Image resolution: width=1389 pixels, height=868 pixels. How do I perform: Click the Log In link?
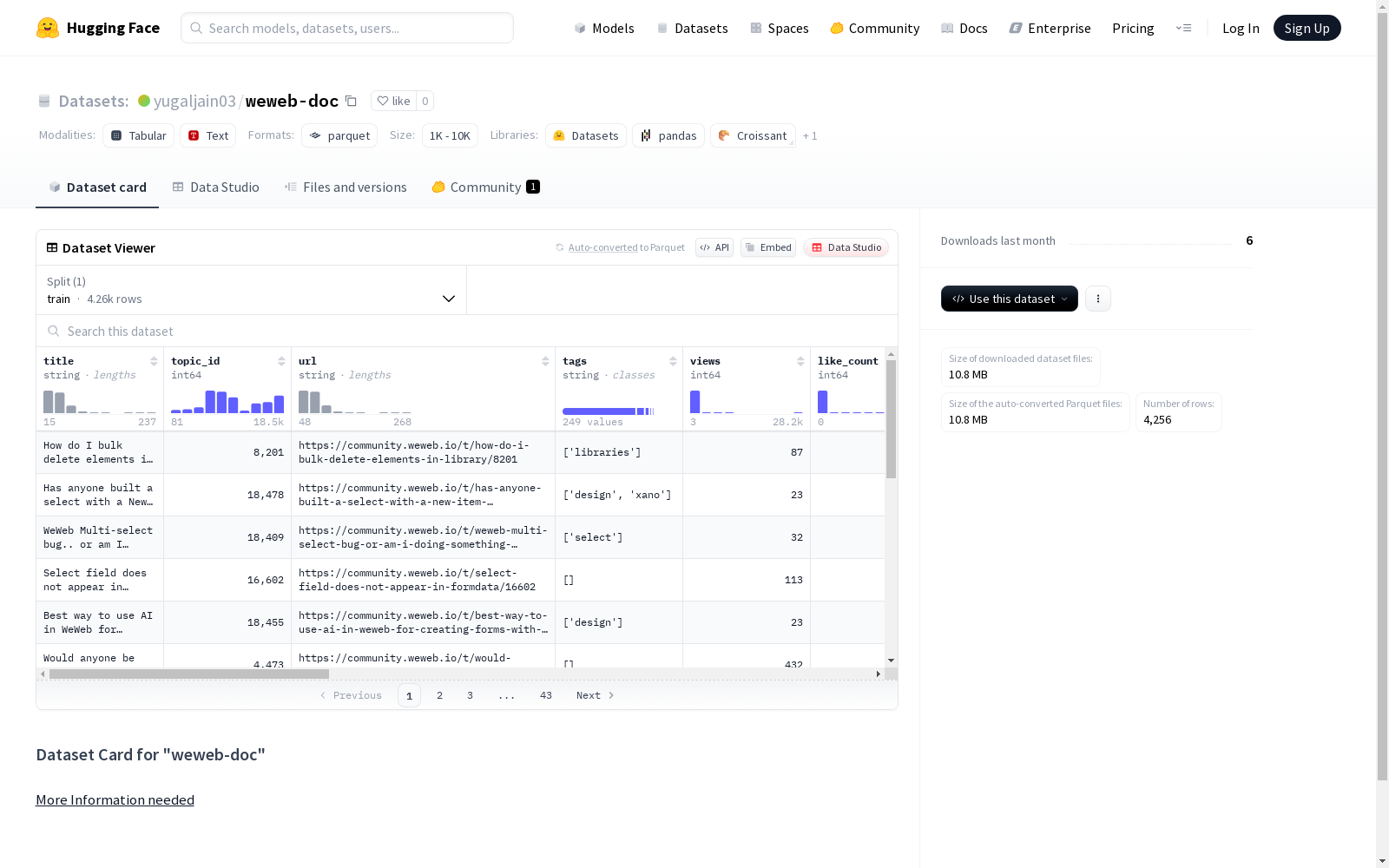1241,28
